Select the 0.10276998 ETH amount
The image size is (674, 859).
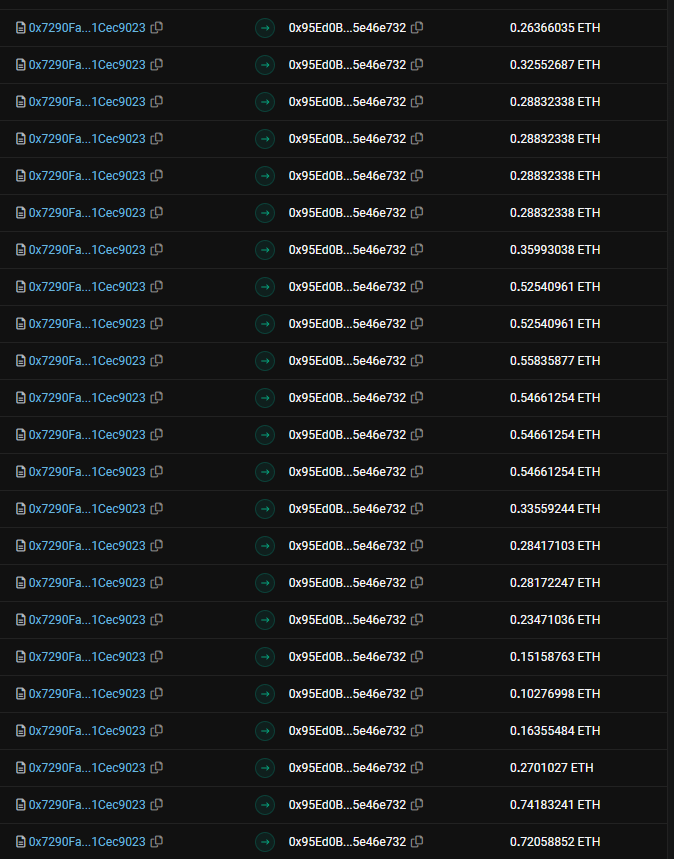coord(555,694)
